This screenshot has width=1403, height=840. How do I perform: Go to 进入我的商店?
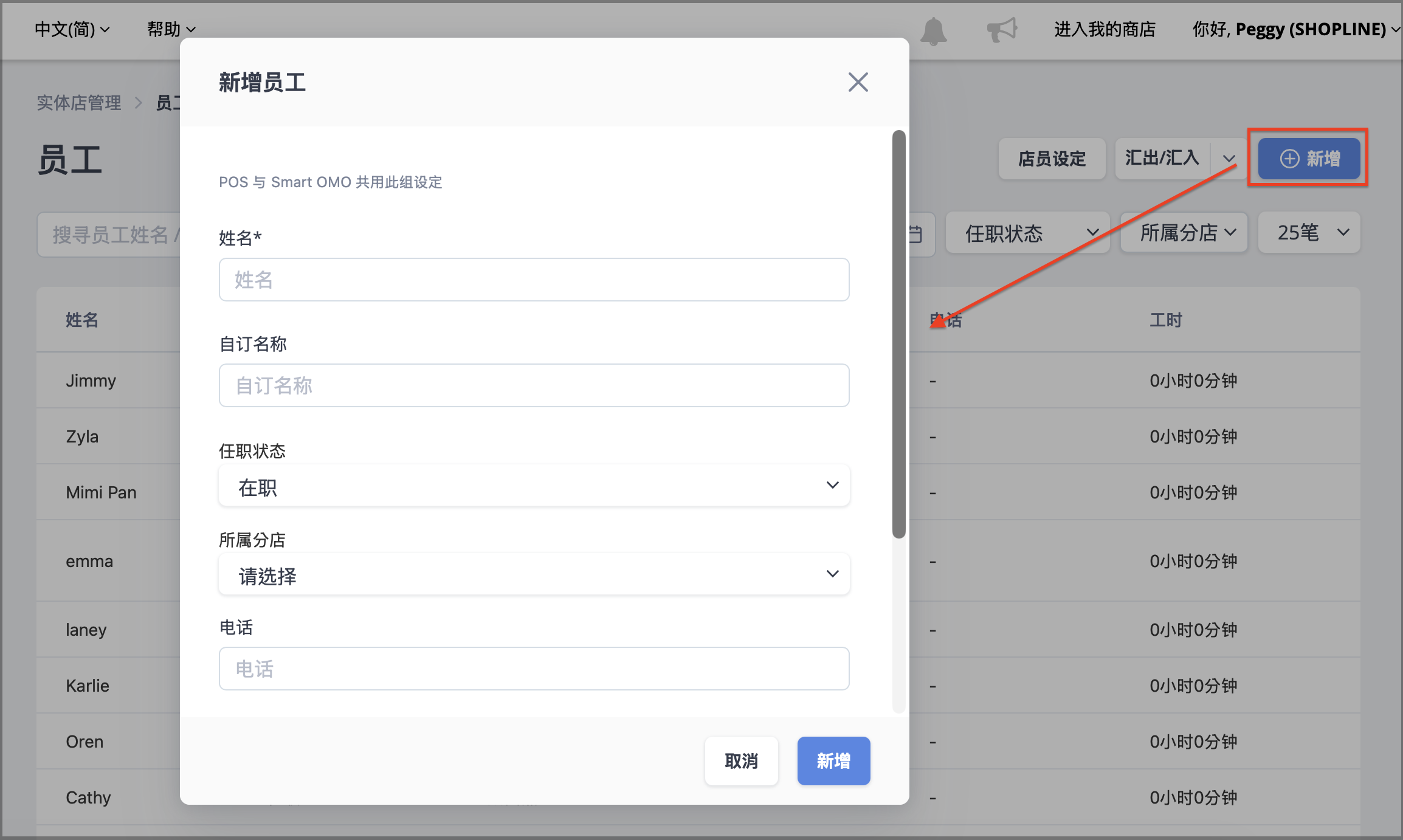(x=1105, y=29)
